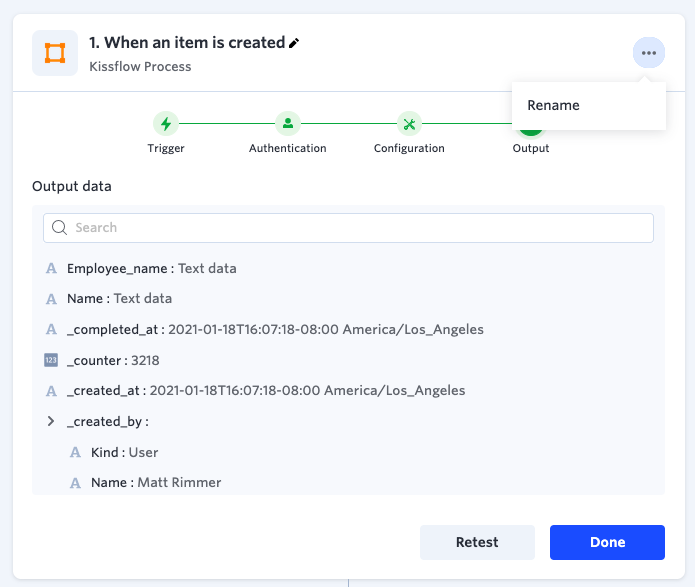The image size is (695, 587).
Task: Select the Name : Text data row
Action: [119, 298]
